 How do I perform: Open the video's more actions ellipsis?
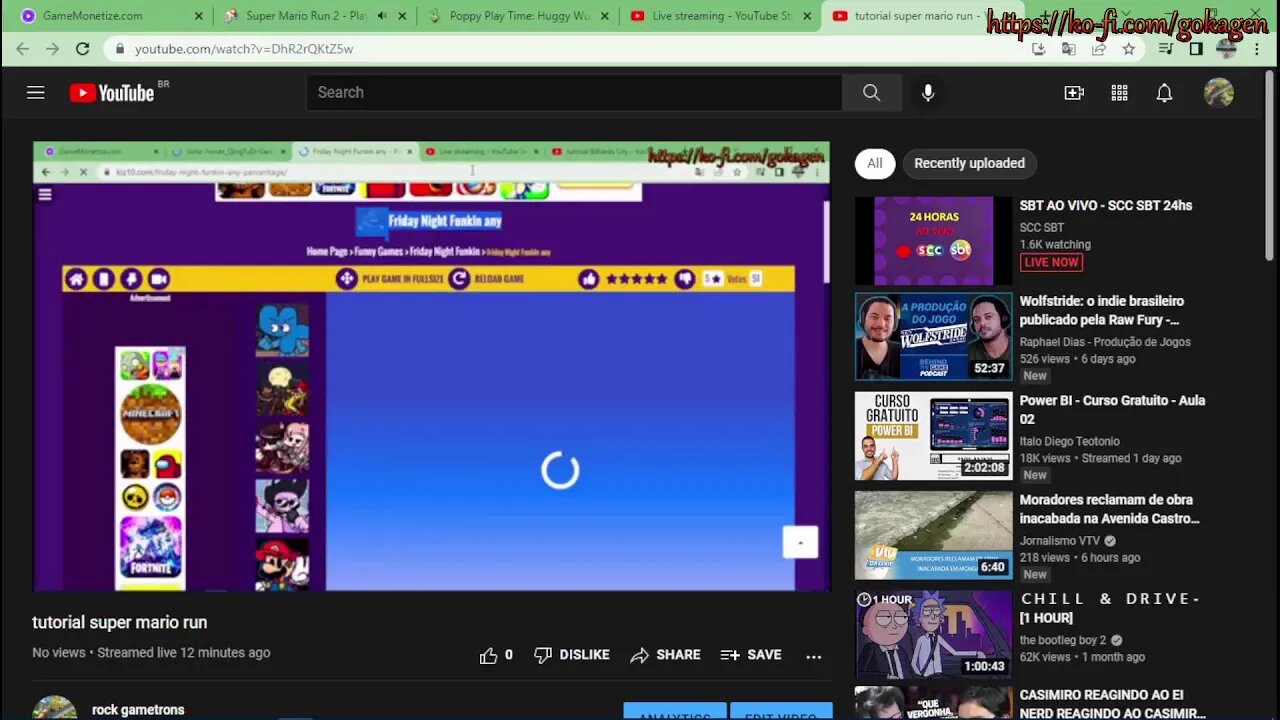(x=814, y=656)
